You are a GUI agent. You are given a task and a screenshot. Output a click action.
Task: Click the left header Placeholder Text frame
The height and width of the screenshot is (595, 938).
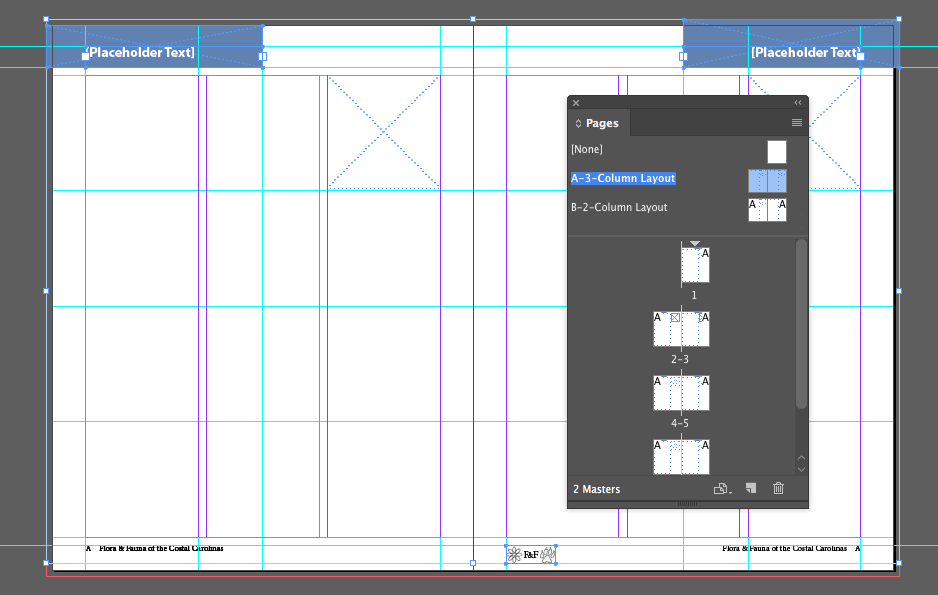(x=155, y=47)
